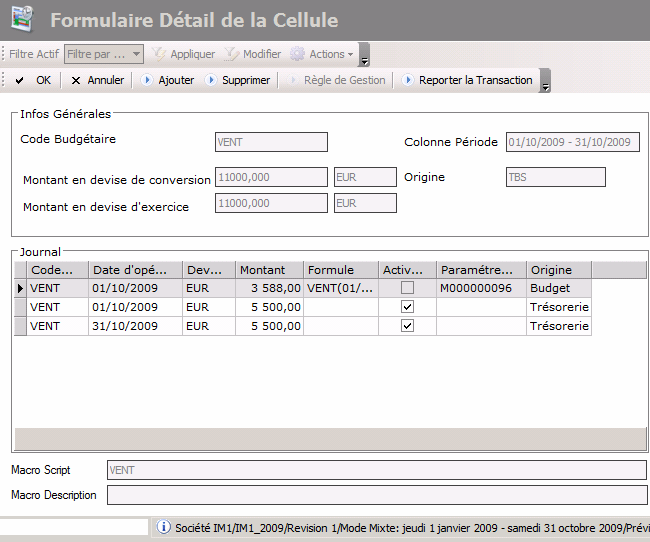Click the Annuler X icon
The height and width of the screenshot is (542, 650).
point(76,80)
